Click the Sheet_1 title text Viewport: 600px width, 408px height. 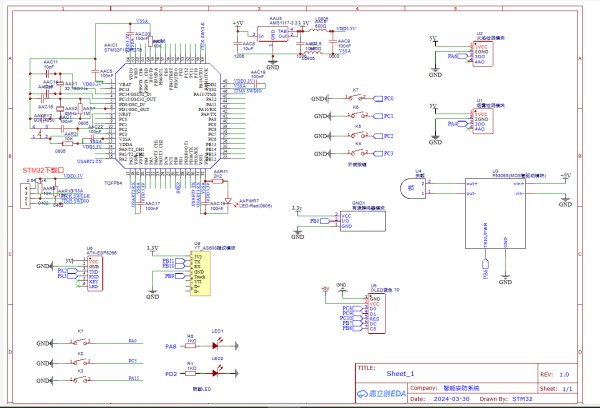(x=400, y=374)
